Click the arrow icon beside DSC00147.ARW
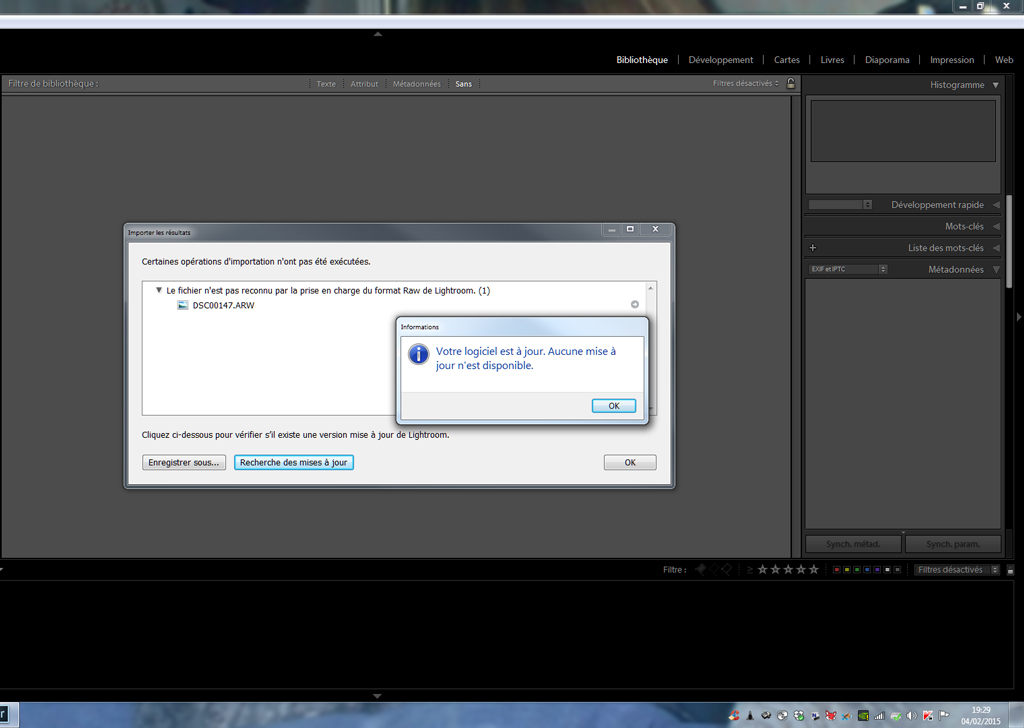The width and height of the screenshot is (1024, 728). point(634,304)
